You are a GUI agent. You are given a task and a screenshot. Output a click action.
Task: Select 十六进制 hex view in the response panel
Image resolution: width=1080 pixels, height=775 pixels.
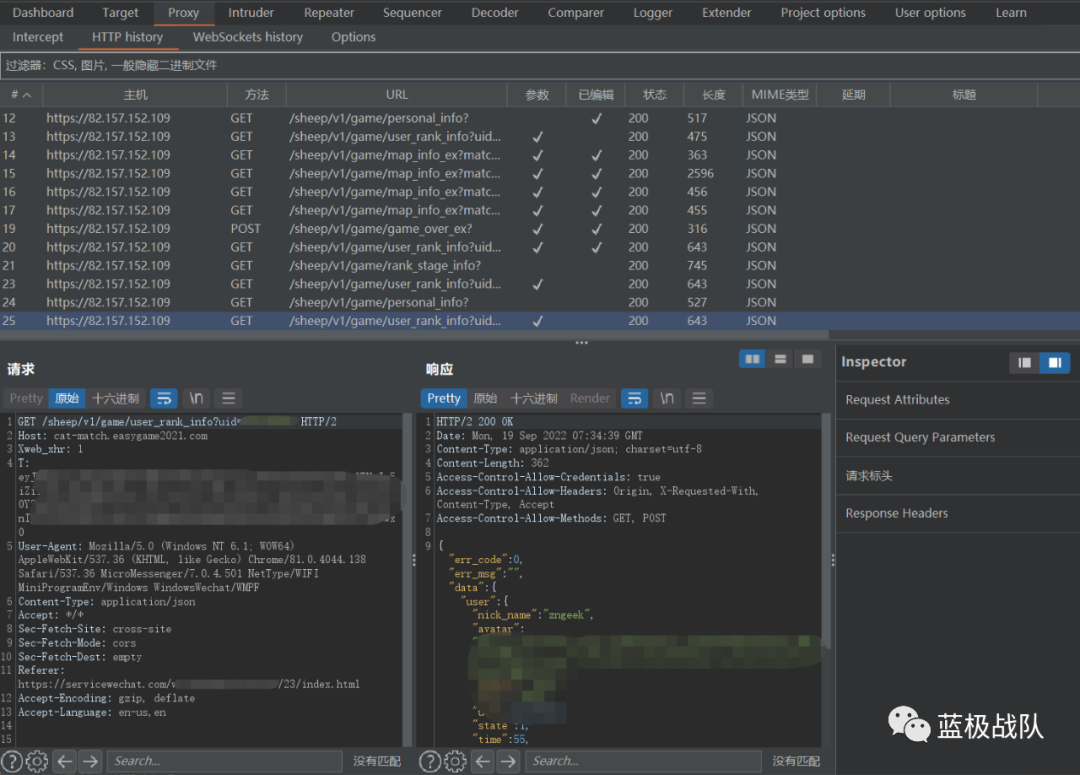tap(534, 398)
